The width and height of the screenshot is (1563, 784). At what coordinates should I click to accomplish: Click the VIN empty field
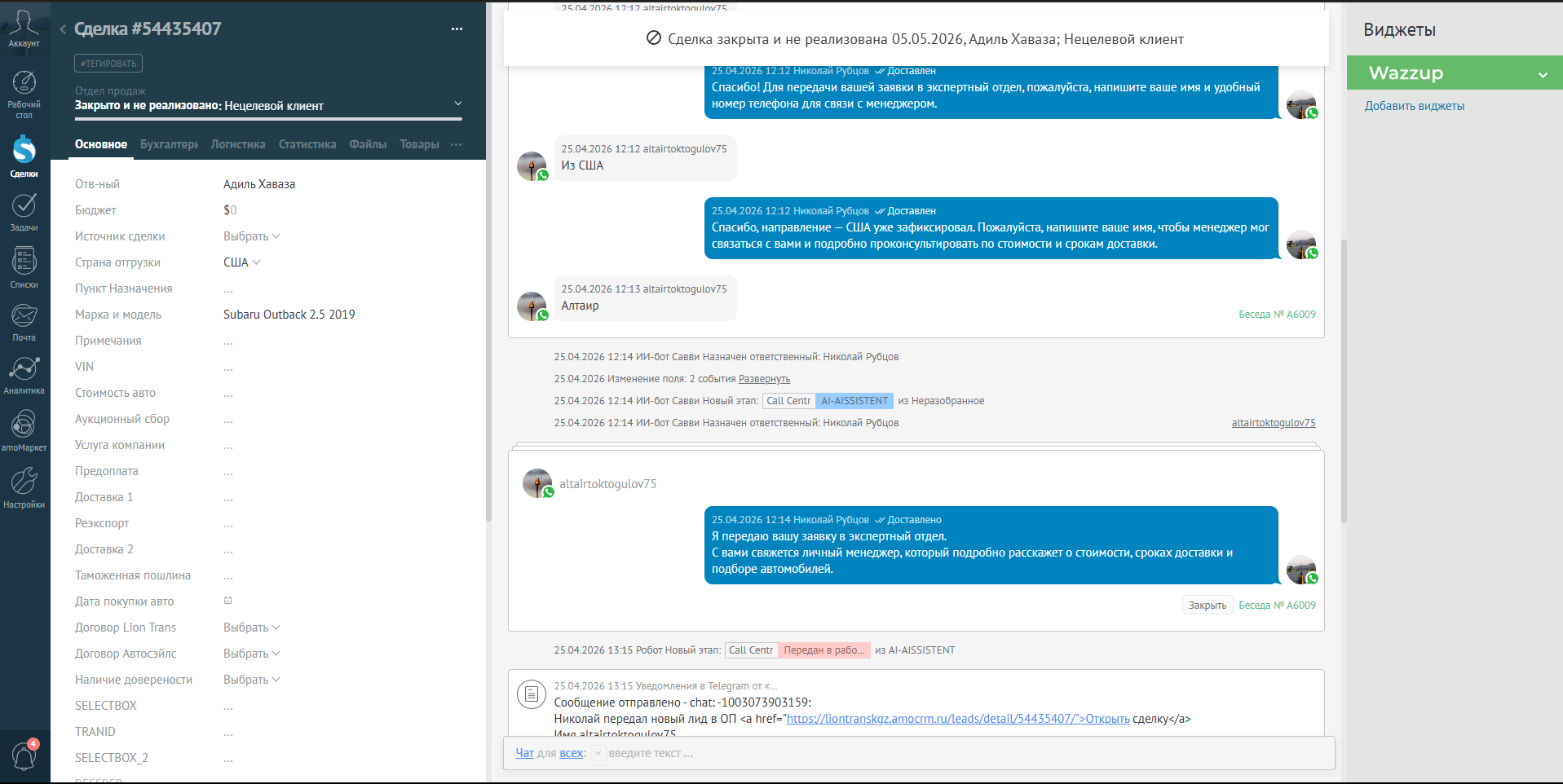click(228, 368)
